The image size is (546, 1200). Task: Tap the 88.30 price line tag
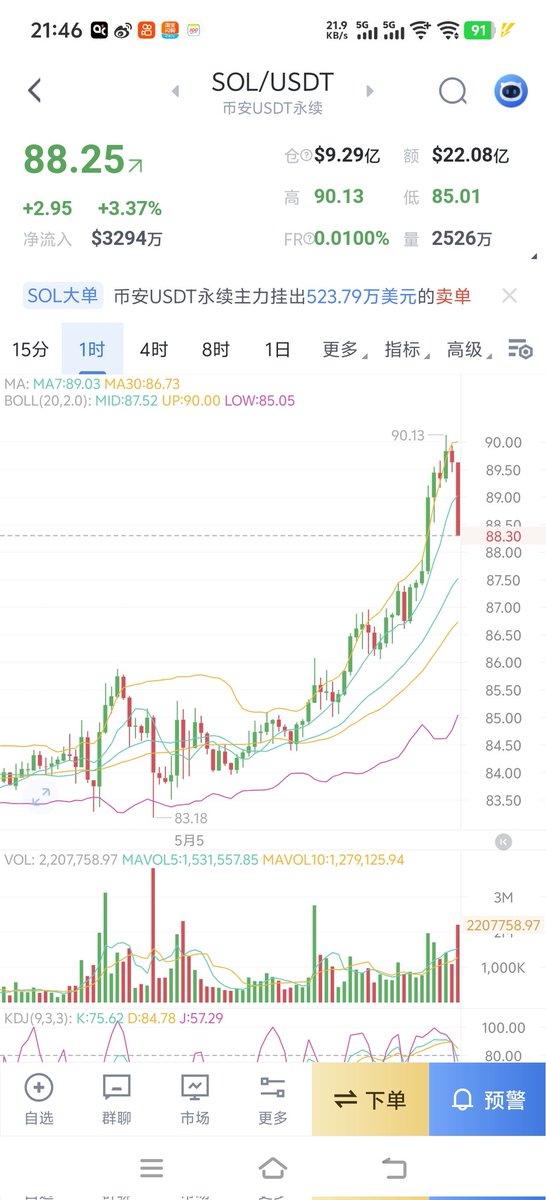[502, 537]
